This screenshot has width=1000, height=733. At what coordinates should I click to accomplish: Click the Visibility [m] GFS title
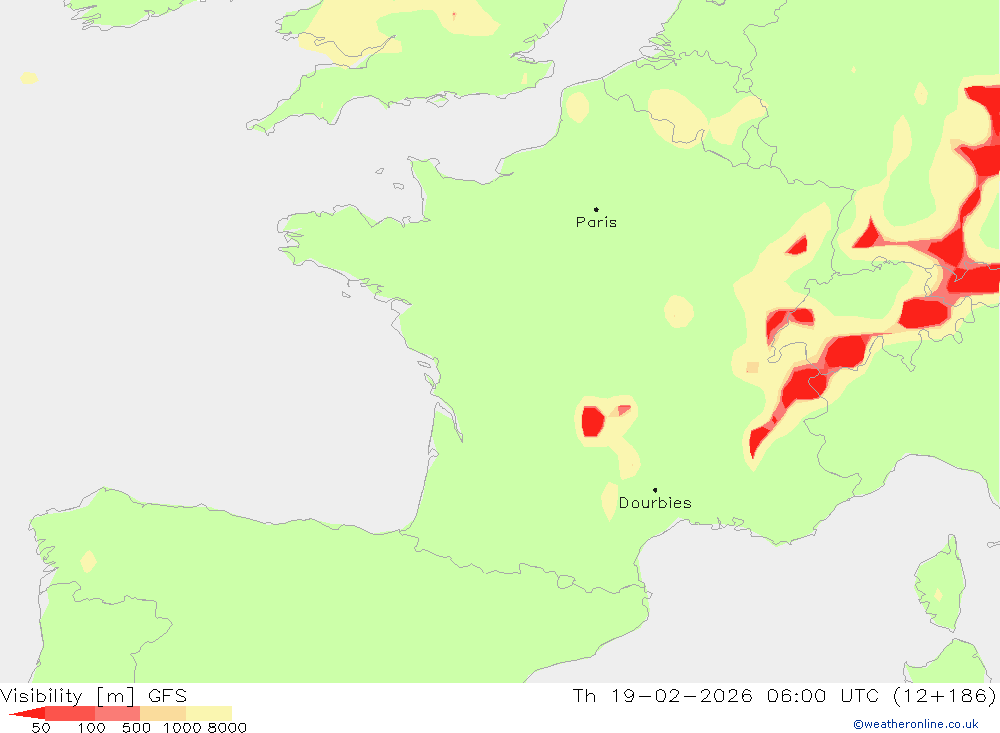(x=94, y=695)
